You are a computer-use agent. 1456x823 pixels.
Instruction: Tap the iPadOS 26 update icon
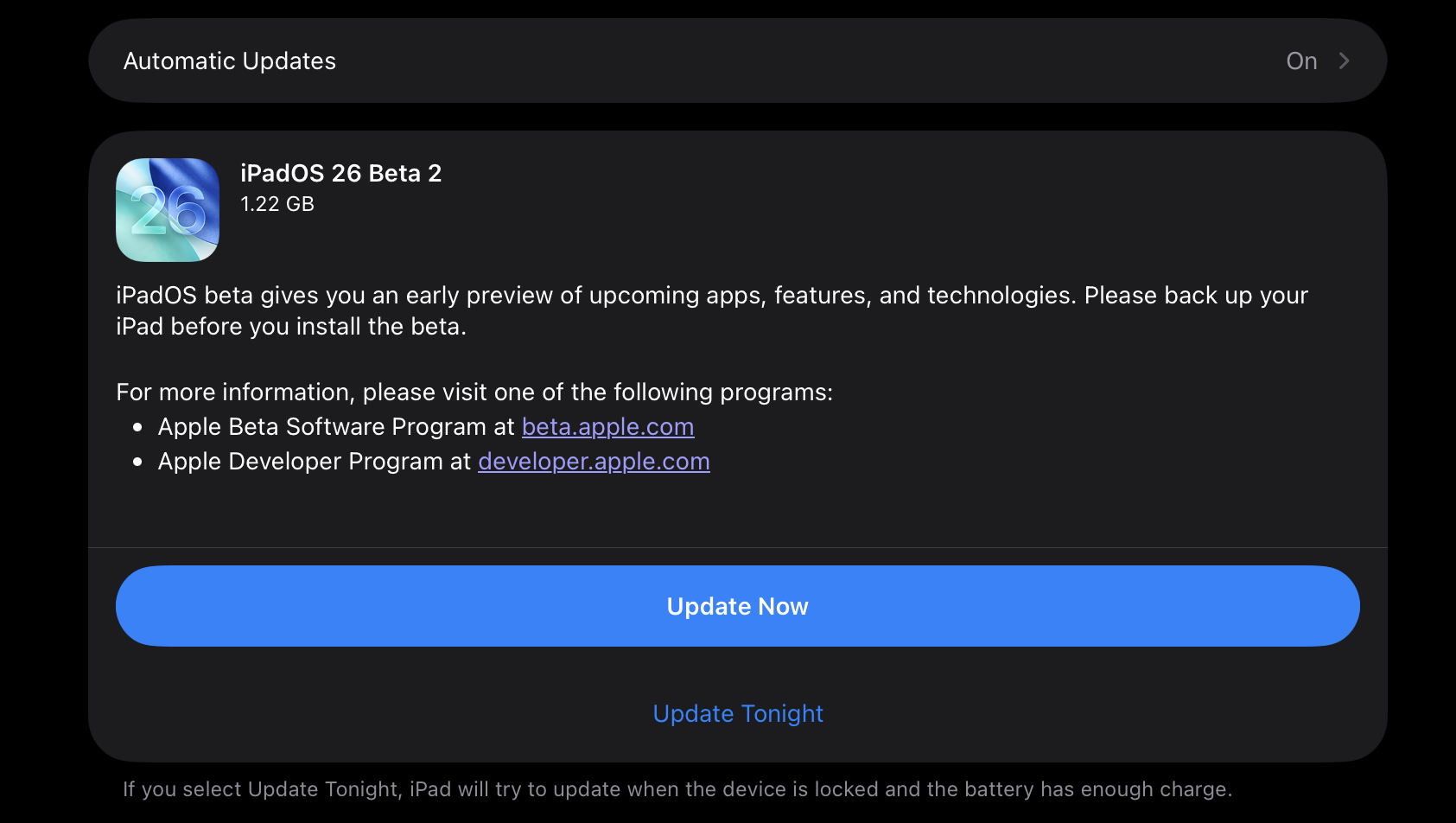(168, 210)
